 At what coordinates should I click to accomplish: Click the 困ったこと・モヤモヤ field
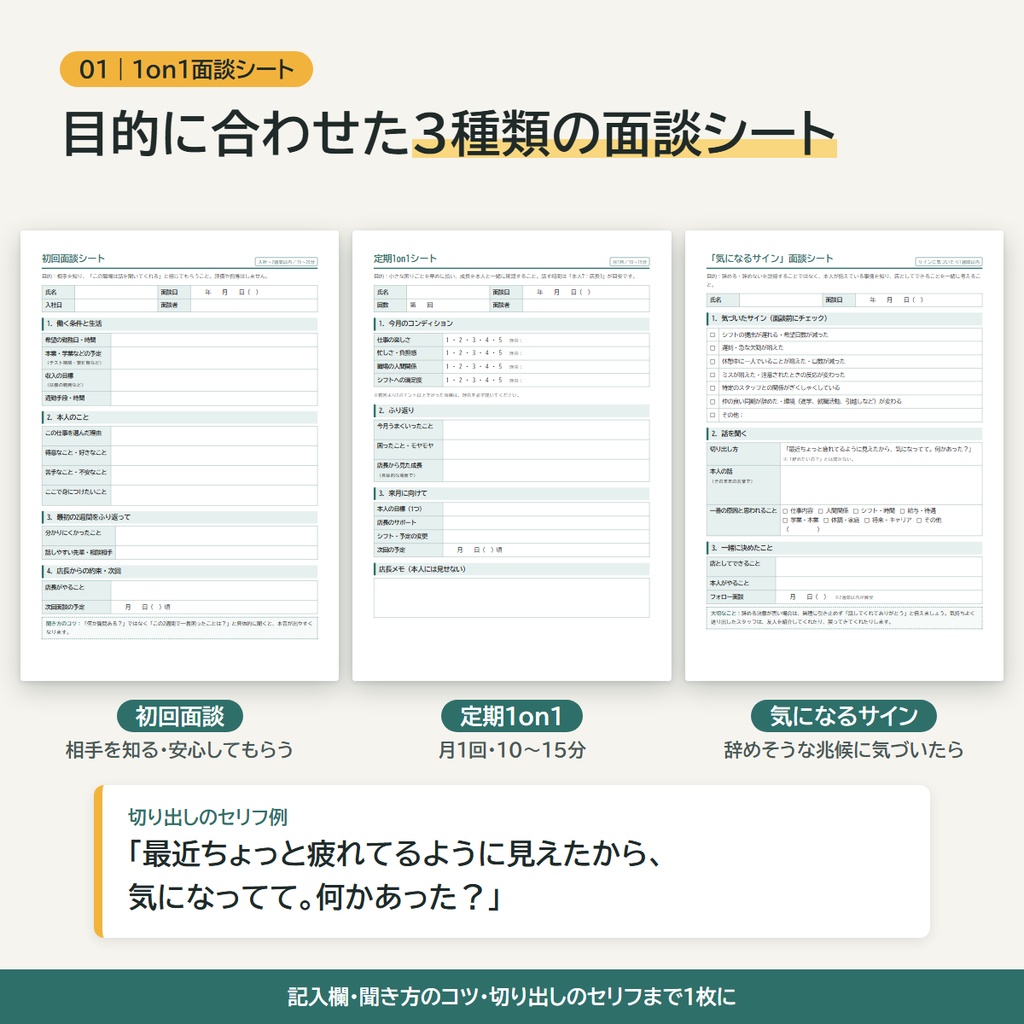546,449
